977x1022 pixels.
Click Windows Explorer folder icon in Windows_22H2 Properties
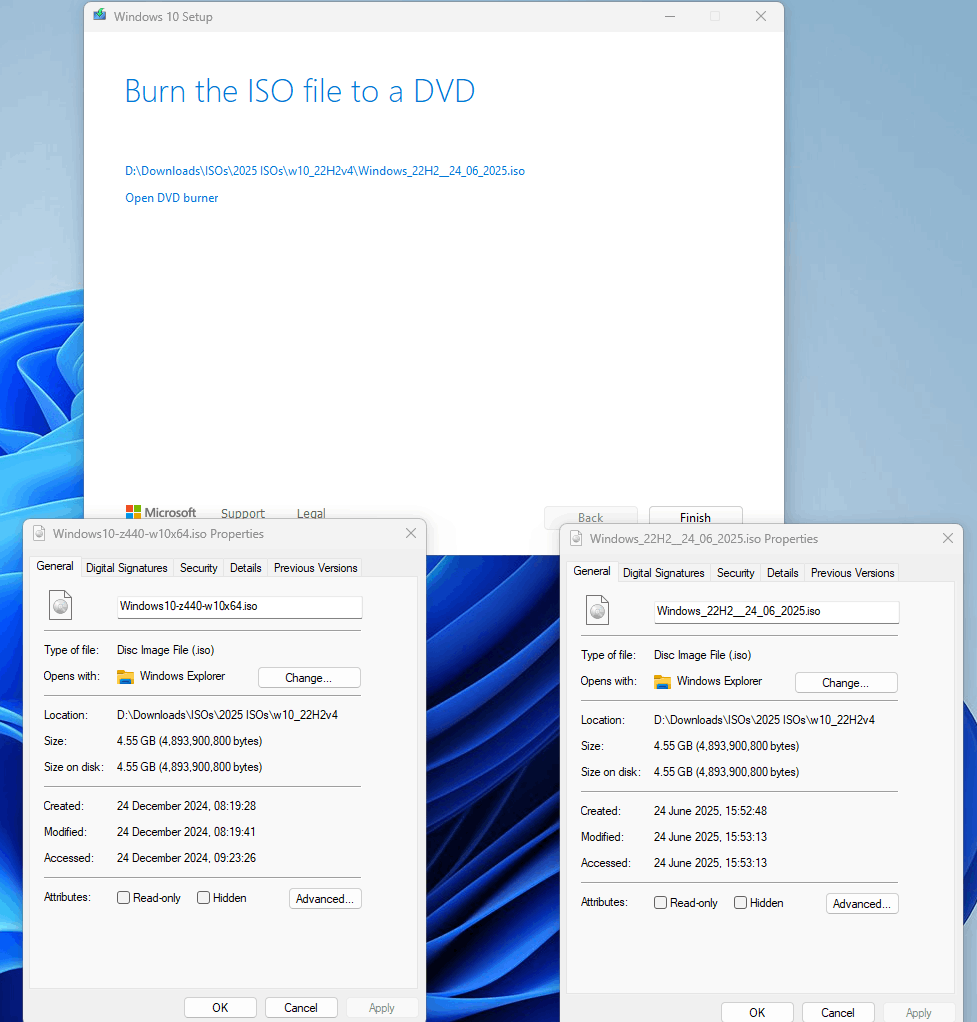tap(662, 682)
